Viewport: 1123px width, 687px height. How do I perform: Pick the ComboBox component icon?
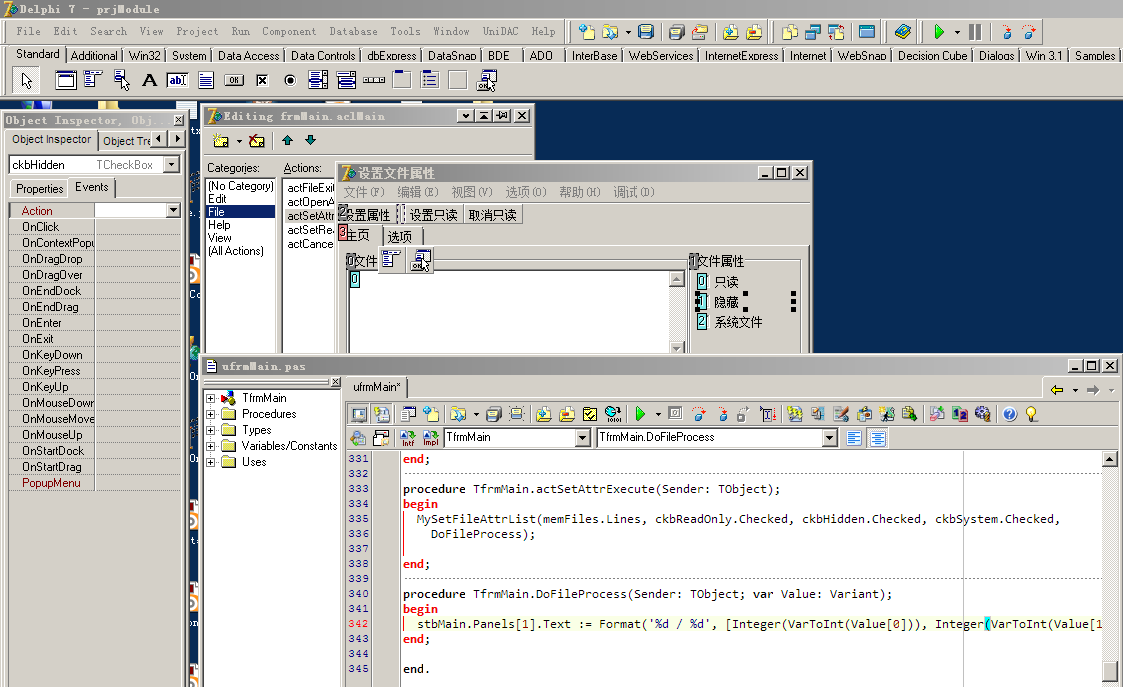tap(346, 80)
